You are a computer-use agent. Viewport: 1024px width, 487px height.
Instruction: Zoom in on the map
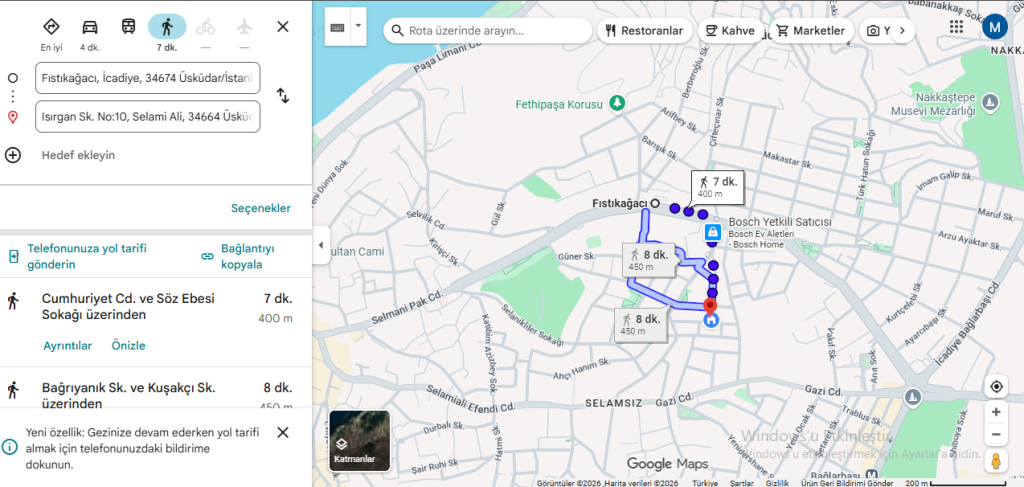996,412
